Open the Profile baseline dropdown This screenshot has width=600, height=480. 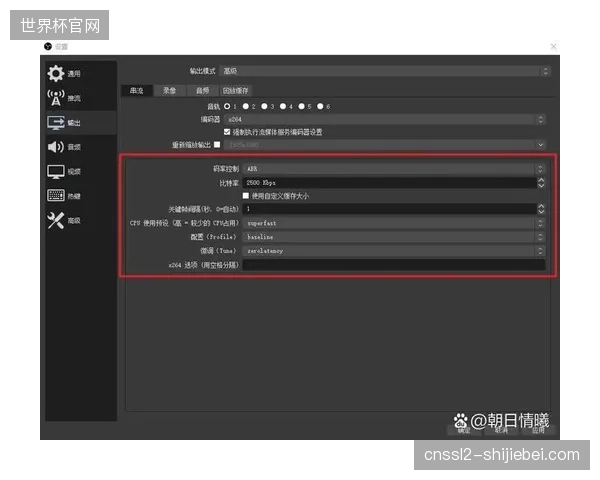tap(394, 237)
